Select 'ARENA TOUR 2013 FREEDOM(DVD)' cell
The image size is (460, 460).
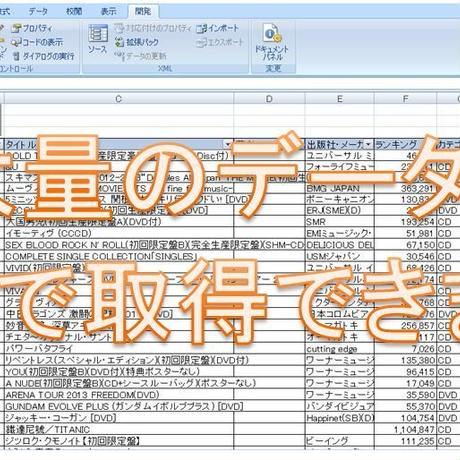[119, 395]
